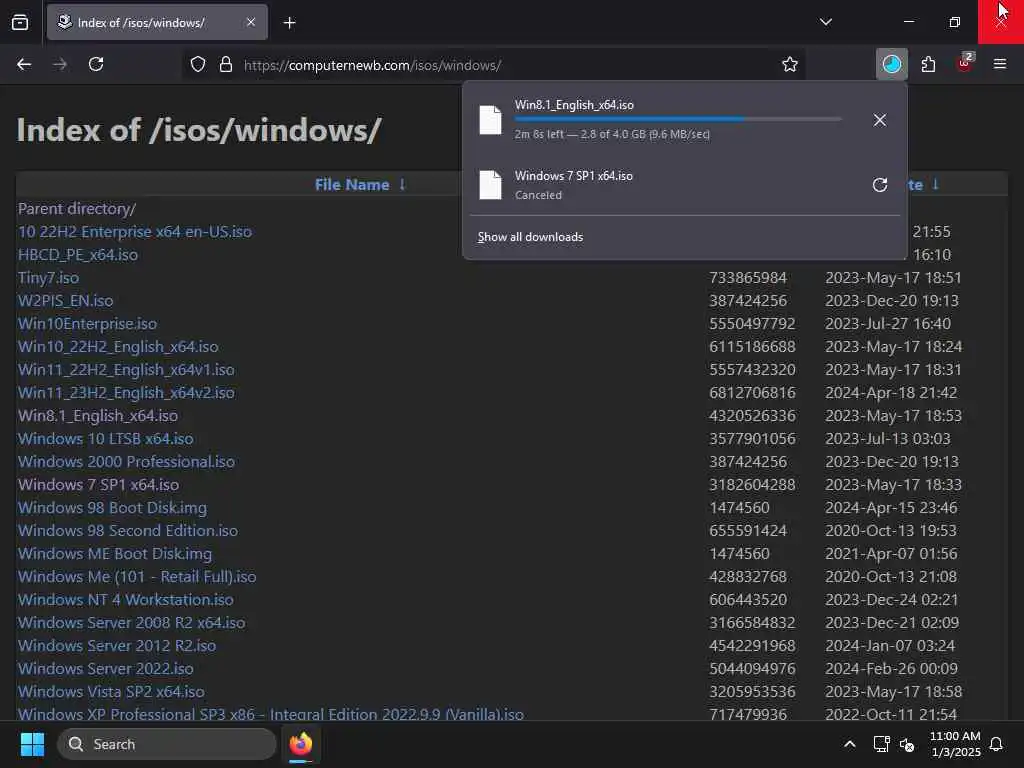Download Windows ME Boot Disk.img
The height and width of the screenshot is (768, 1024).
point(115,554)
